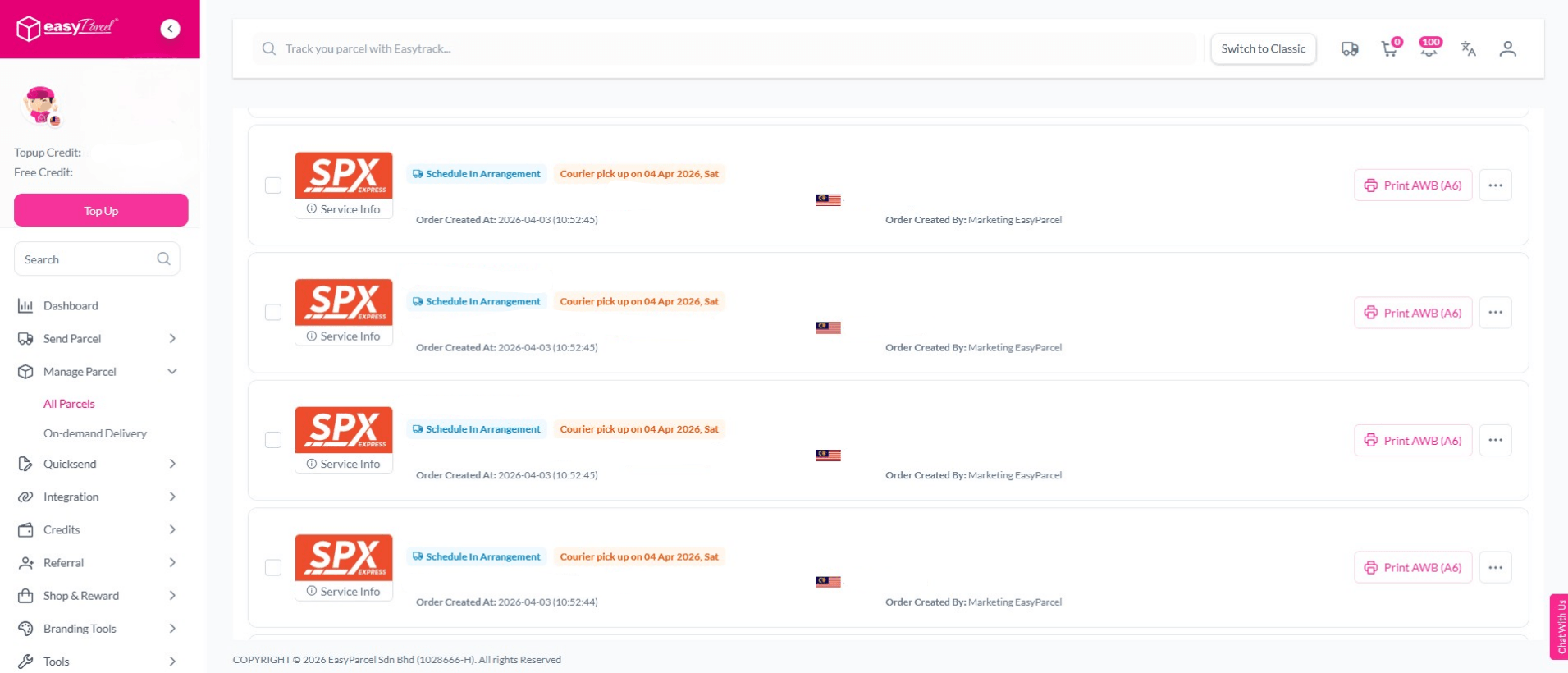This screenshot has height=673, width=1568.
Task: Open On-demand Delivery in sidebar
Action: point(95,433)
